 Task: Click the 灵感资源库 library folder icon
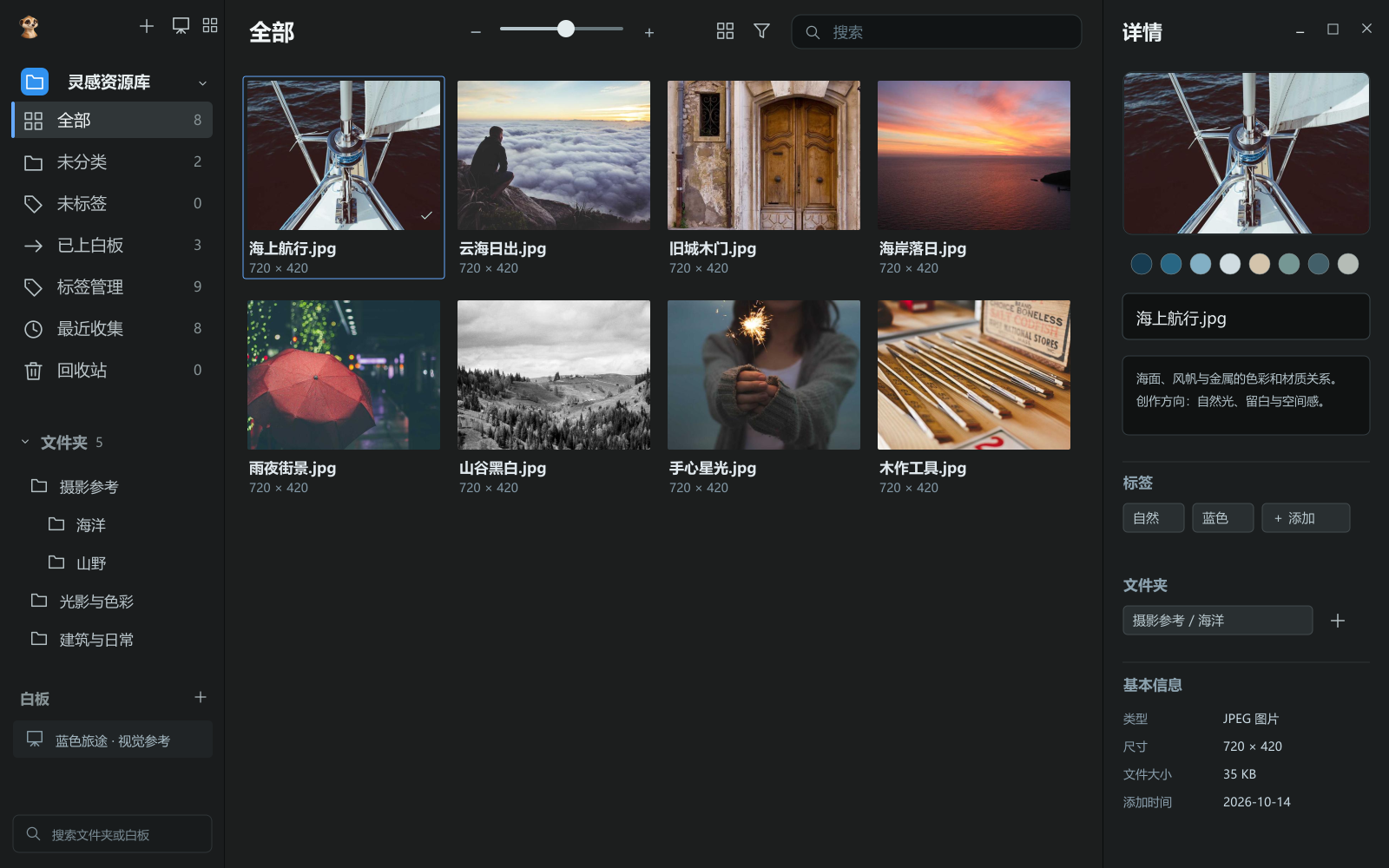click(35, 82)
